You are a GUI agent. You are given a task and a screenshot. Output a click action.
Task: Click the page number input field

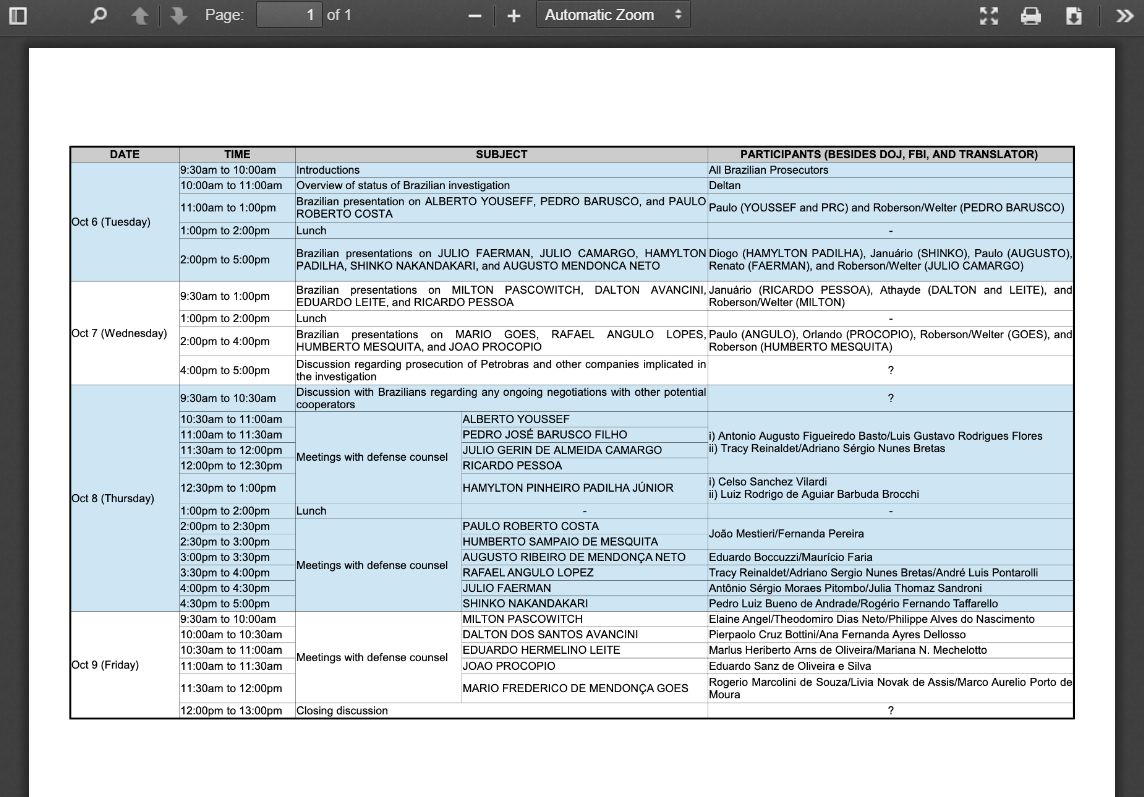click(289, 15)
